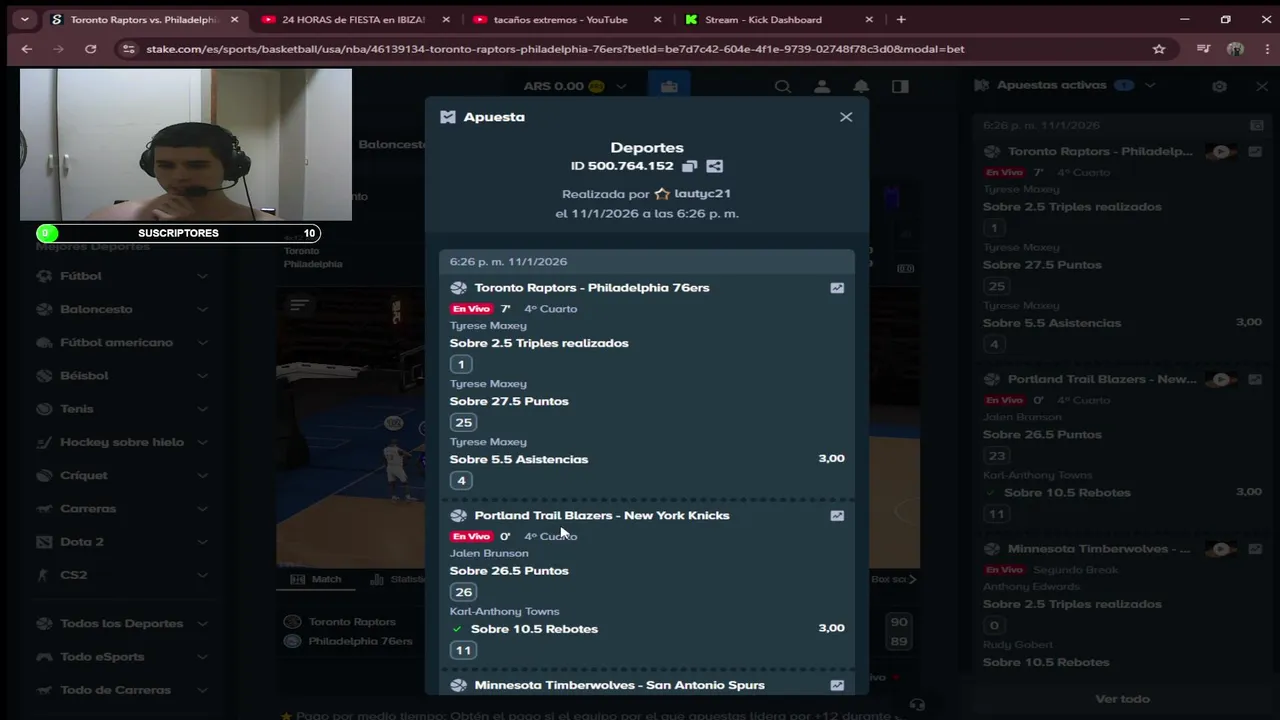Screen dimensions: 1280x720
Task: Open Toronto Raptors - Philadelphia 76ers match in modal
Action: pyautogui.click(x=592, y=288)
